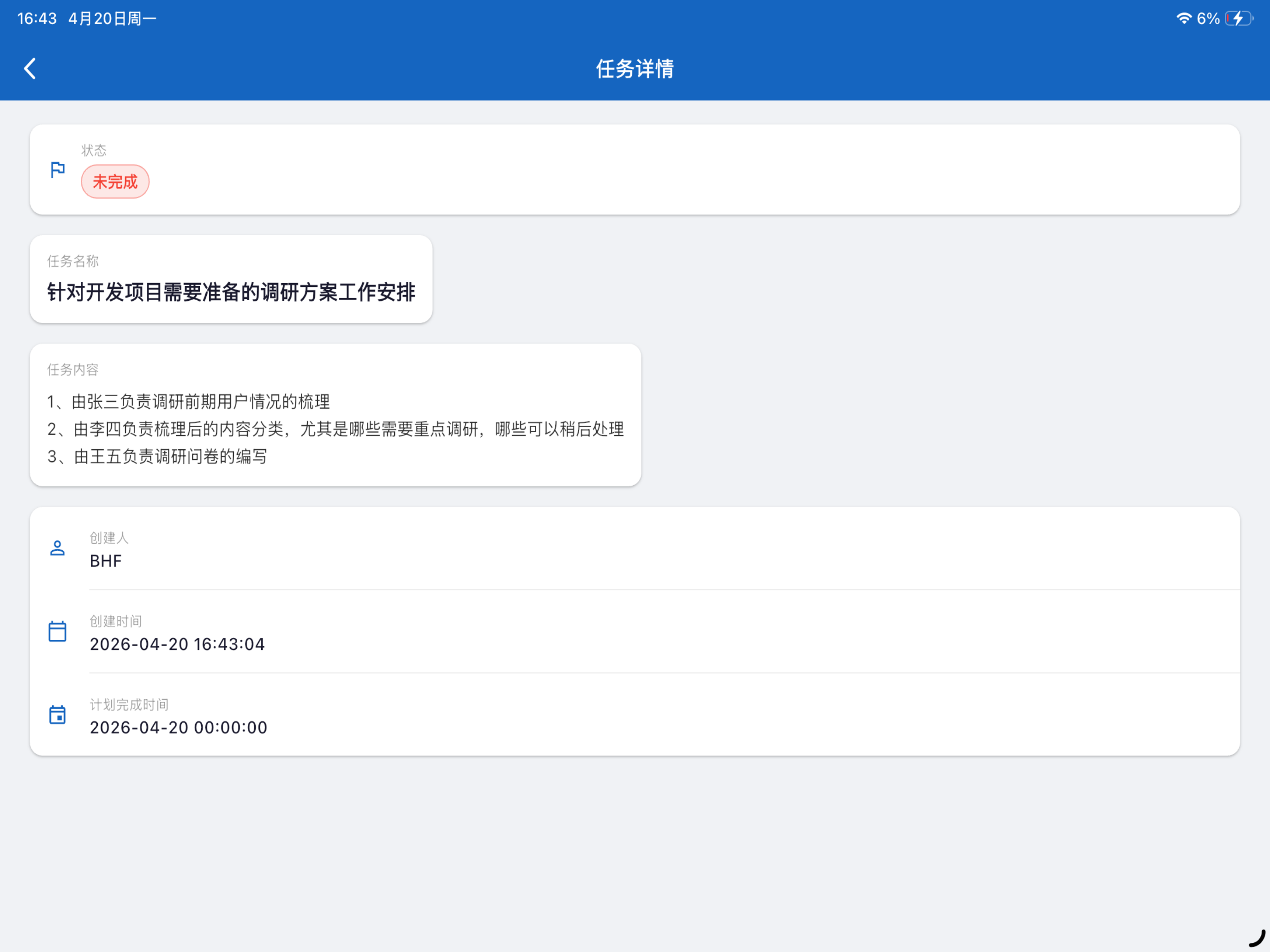The image size is (1270, 952).
Task: Click the status flag icon
Action: [x=57, y=170]
